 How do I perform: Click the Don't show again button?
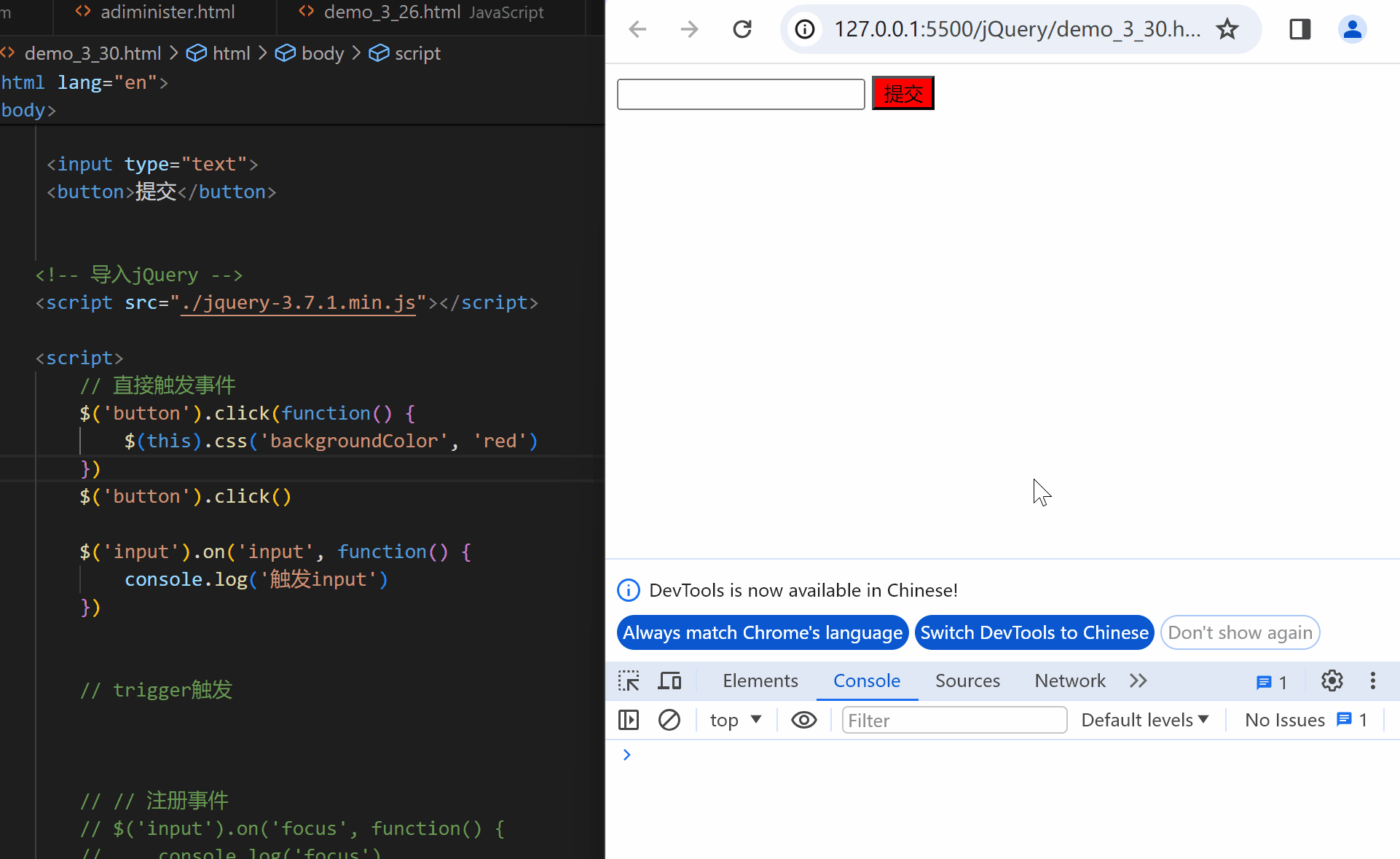1240,632
